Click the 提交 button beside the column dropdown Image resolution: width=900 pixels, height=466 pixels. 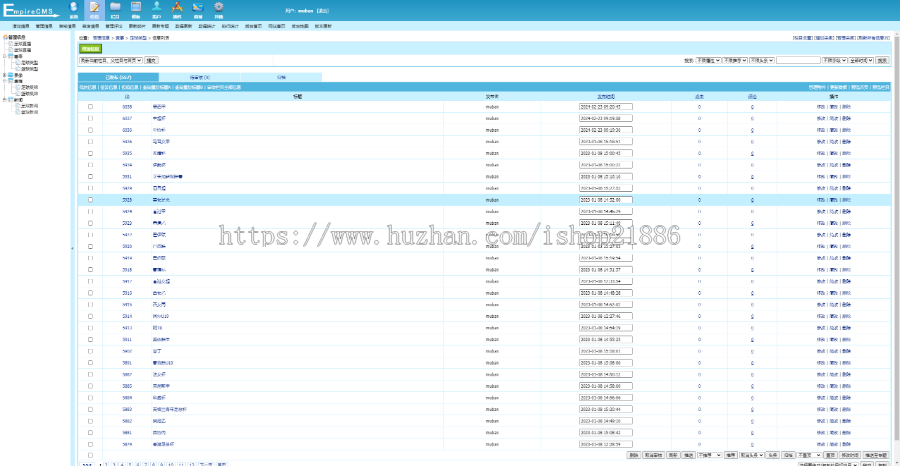click(x=152, y=60)
